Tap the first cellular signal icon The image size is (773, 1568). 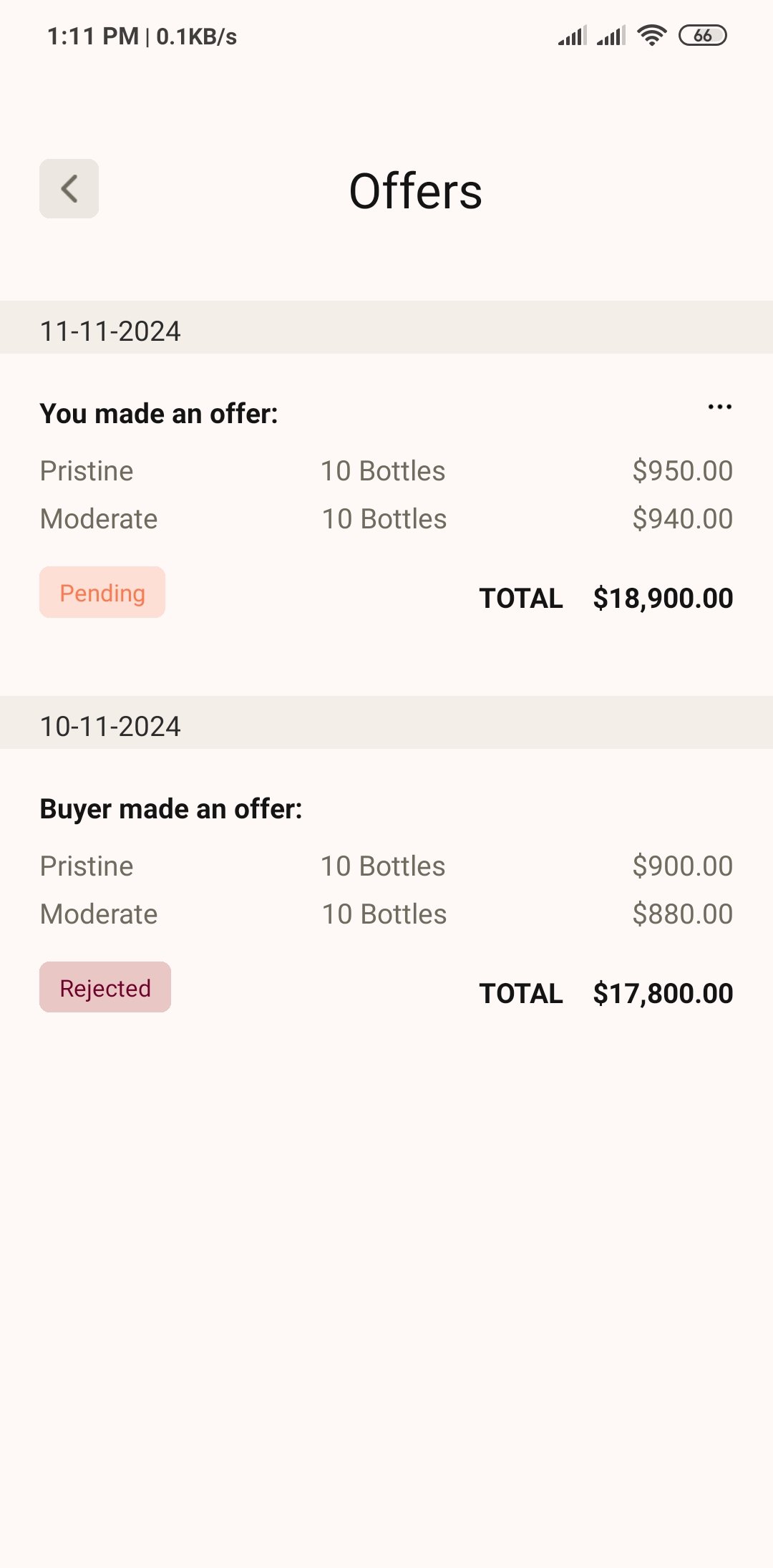pyautogui.click(x=573, y=36)
